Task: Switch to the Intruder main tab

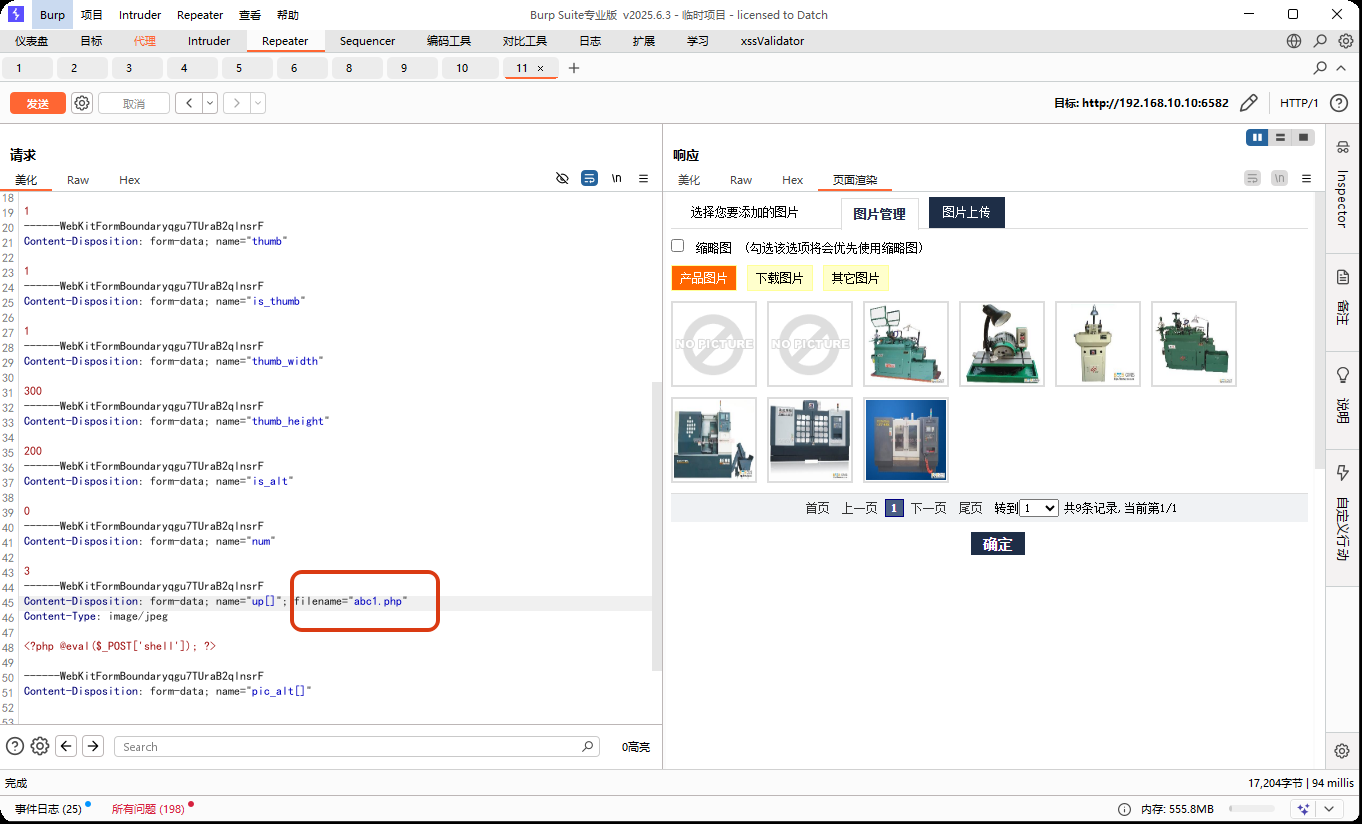Action: [209, 41]
